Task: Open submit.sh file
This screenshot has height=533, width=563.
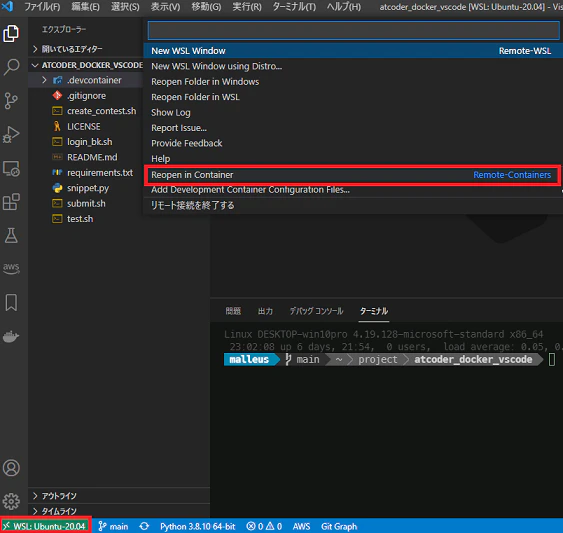Action: coord(86,204)
